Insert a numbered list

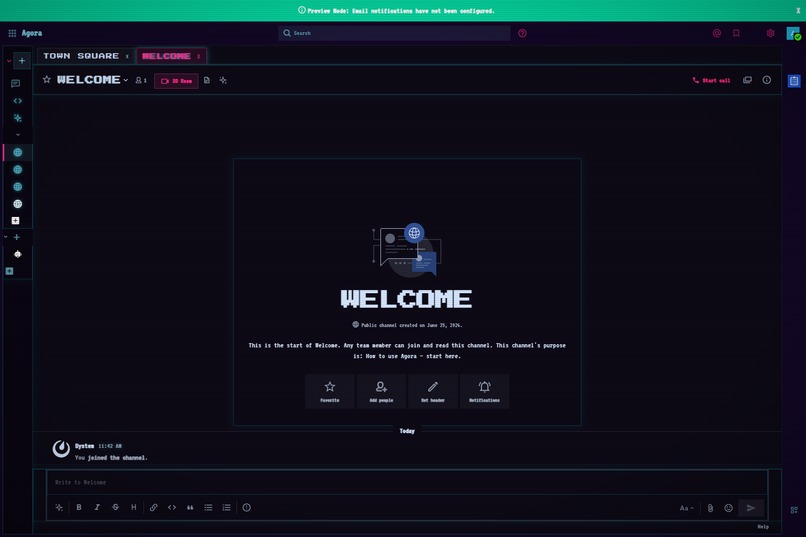coord(226,508)
